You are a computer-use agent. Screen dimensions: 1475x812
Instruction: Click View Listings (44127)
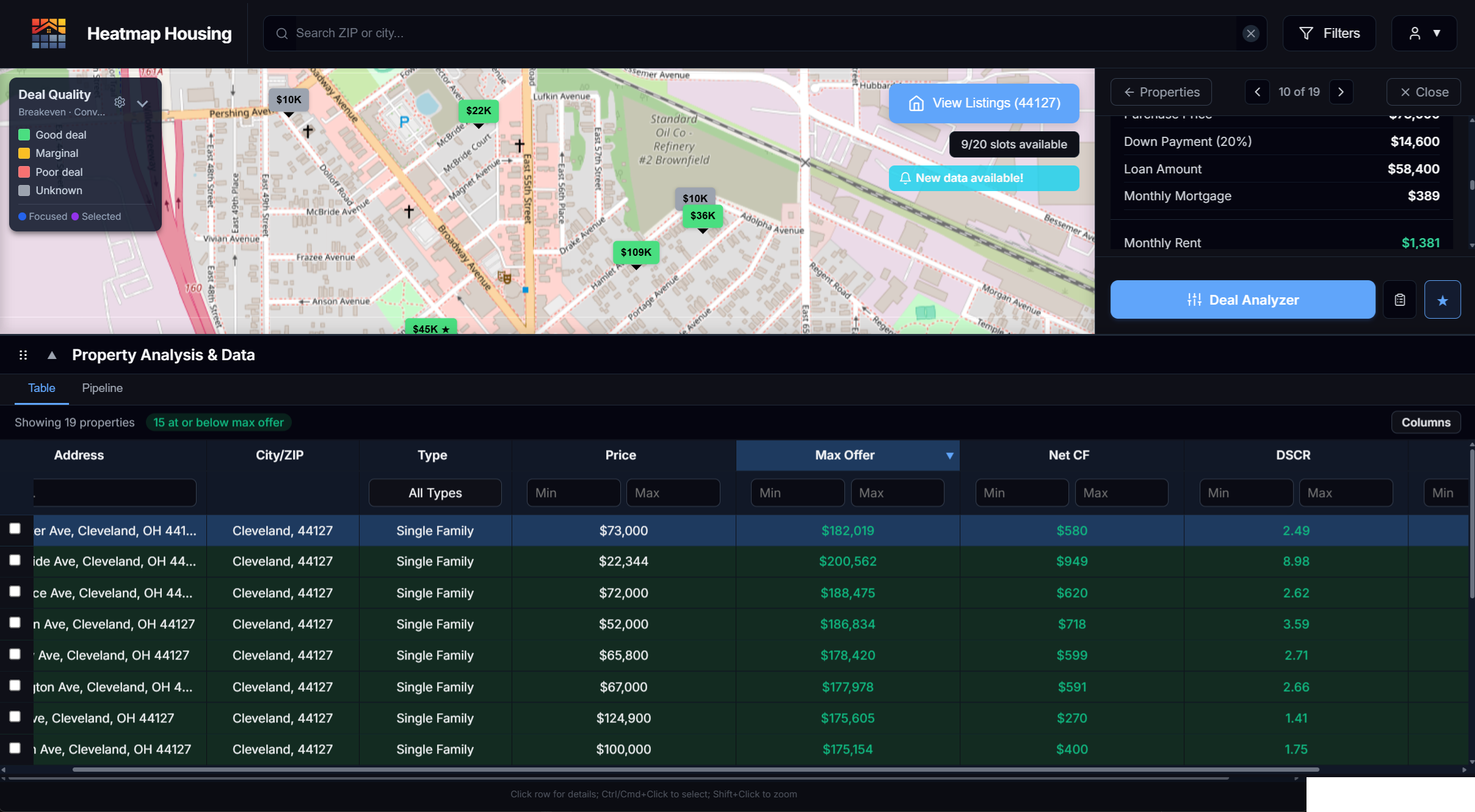[x=983, y=103]
